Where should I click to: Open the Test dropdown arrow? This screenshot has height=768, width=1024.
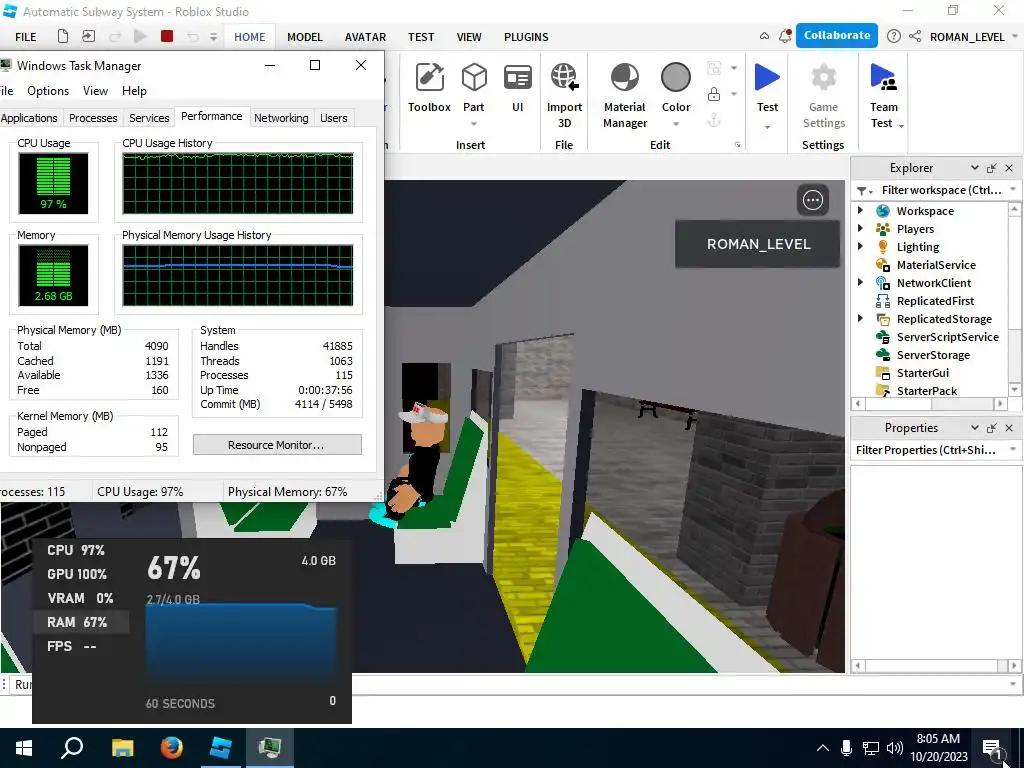767,127
